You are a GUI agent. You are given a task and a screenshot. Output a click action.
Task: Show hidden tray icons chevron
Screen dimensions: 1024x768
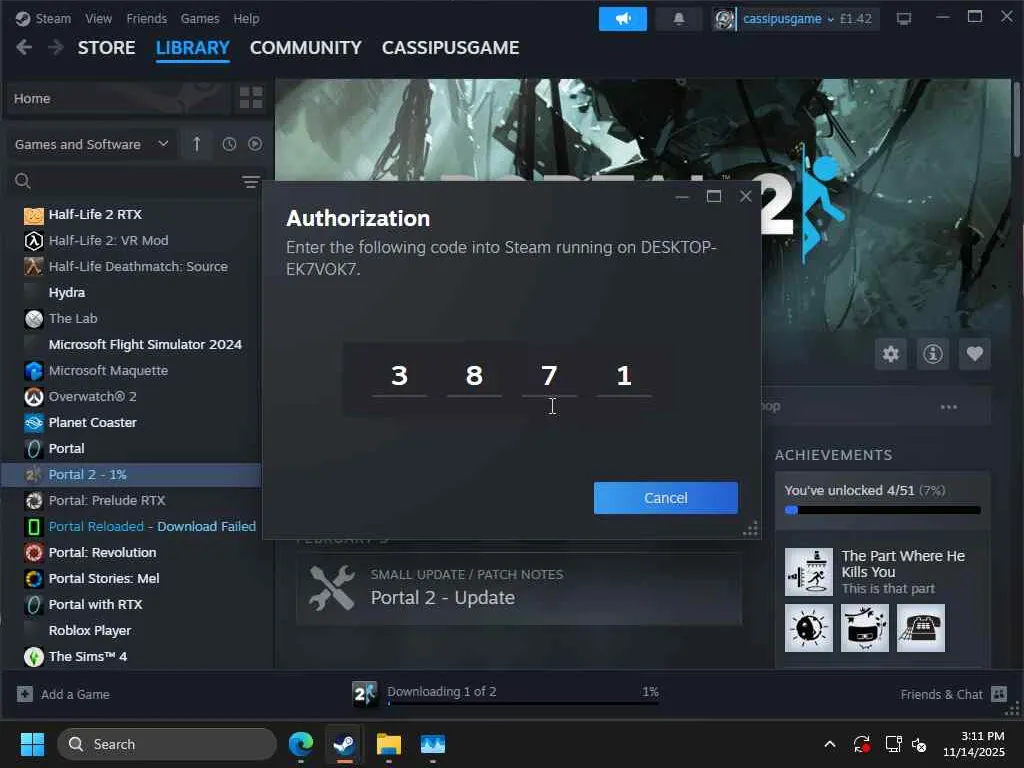(x=830, y=744)
